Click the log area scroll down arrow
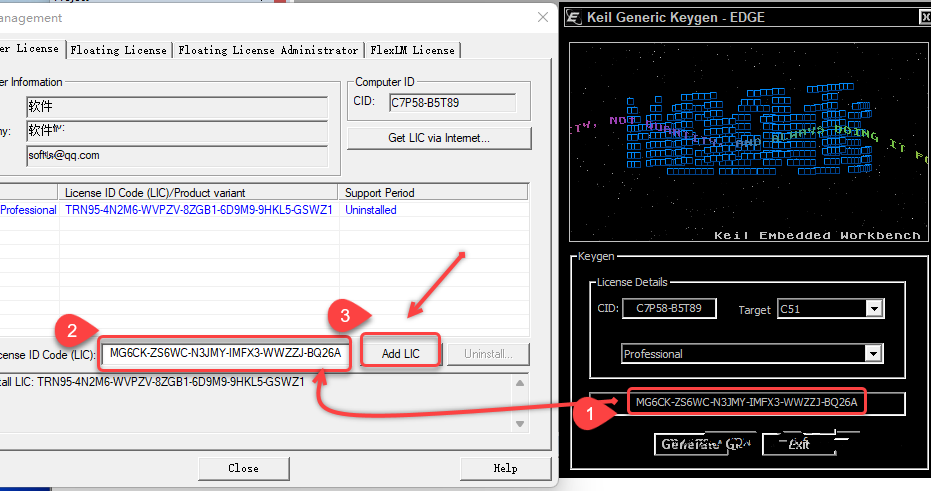Image resolution: width=931 pixels, height=491 pixels. tap(520, 424)
